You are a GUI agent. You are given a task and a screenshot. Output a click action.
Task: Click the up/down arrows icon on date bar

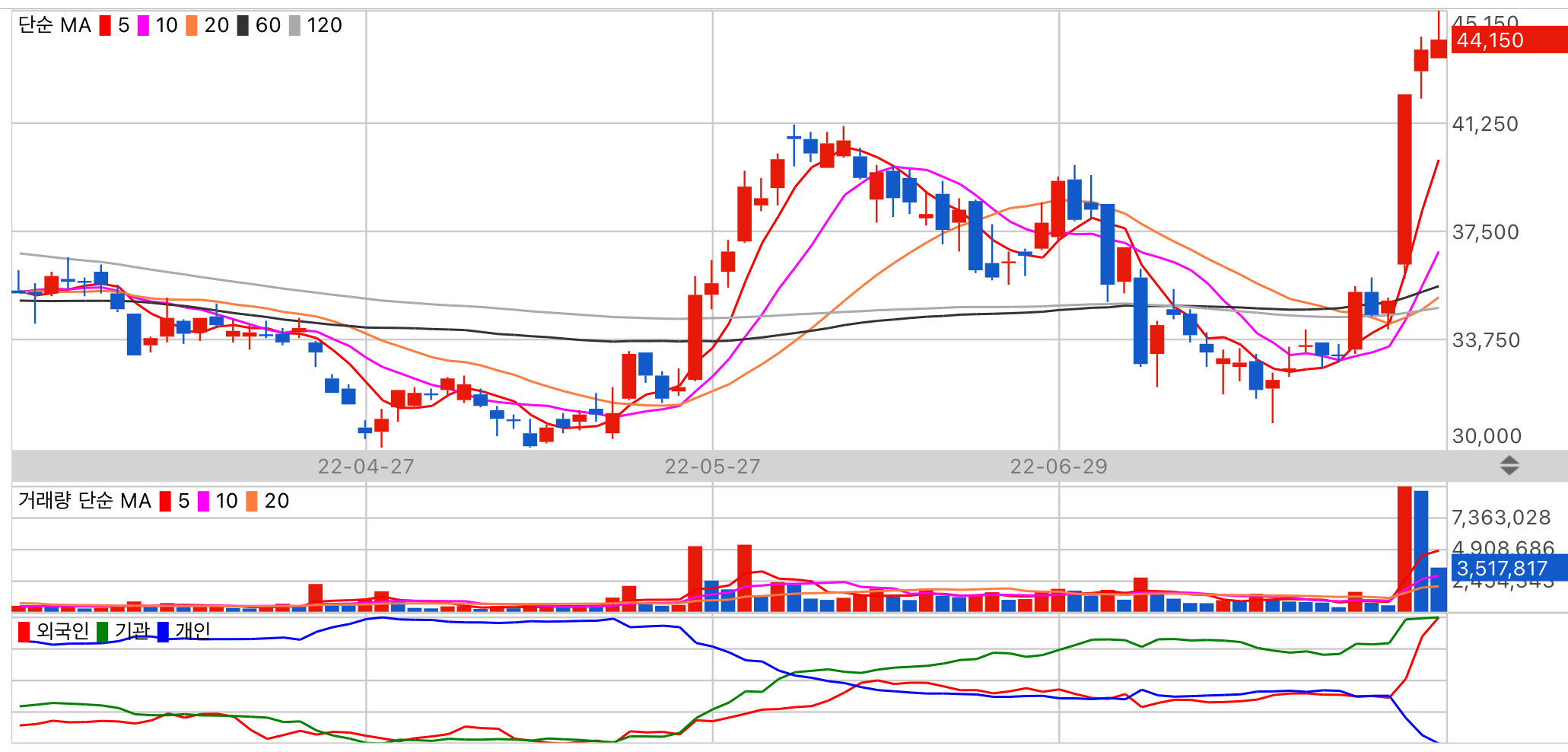point(1509,465)
